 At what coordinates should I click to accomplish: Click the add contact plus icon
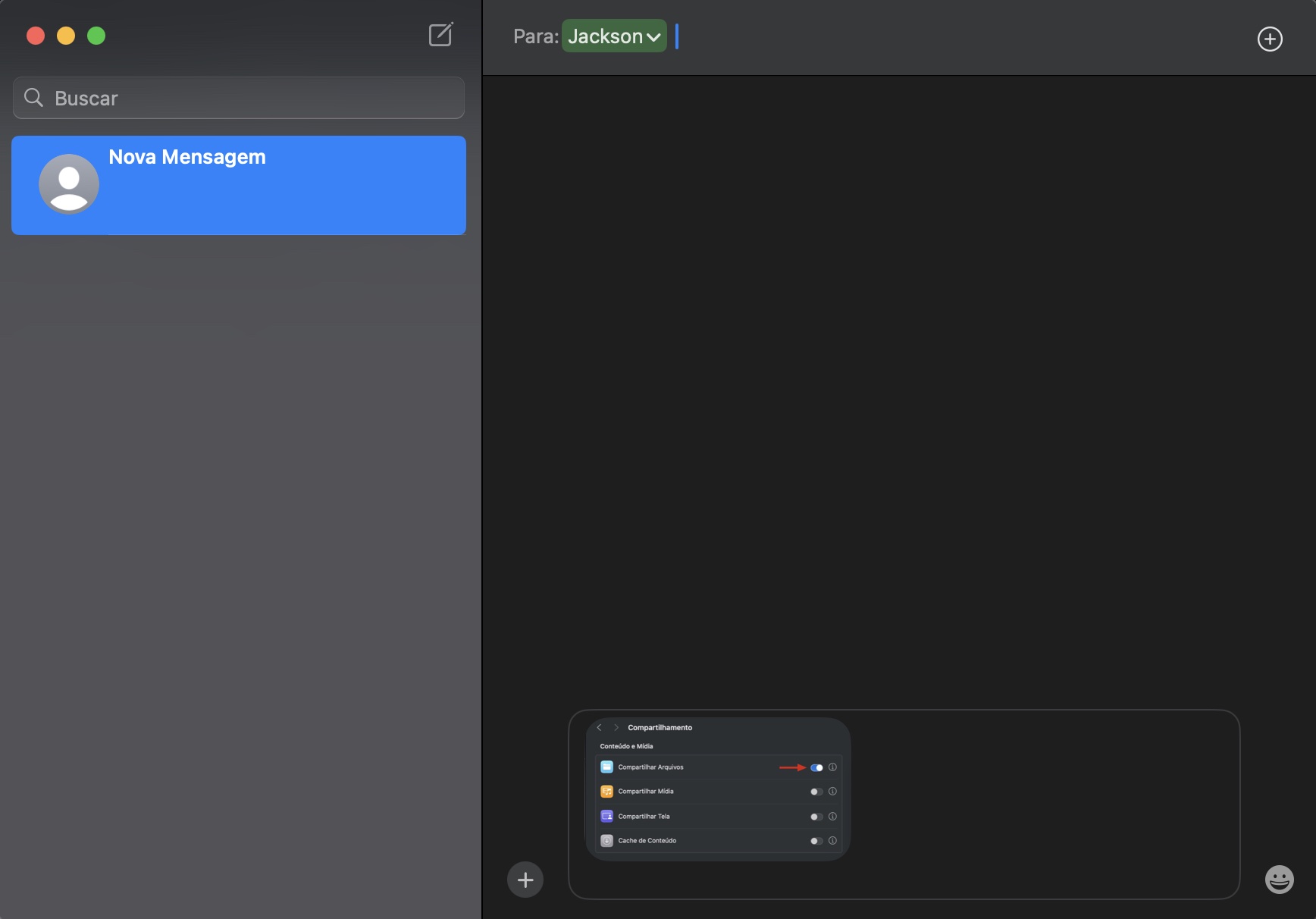pyautogui.click(x=1270, y=39)
